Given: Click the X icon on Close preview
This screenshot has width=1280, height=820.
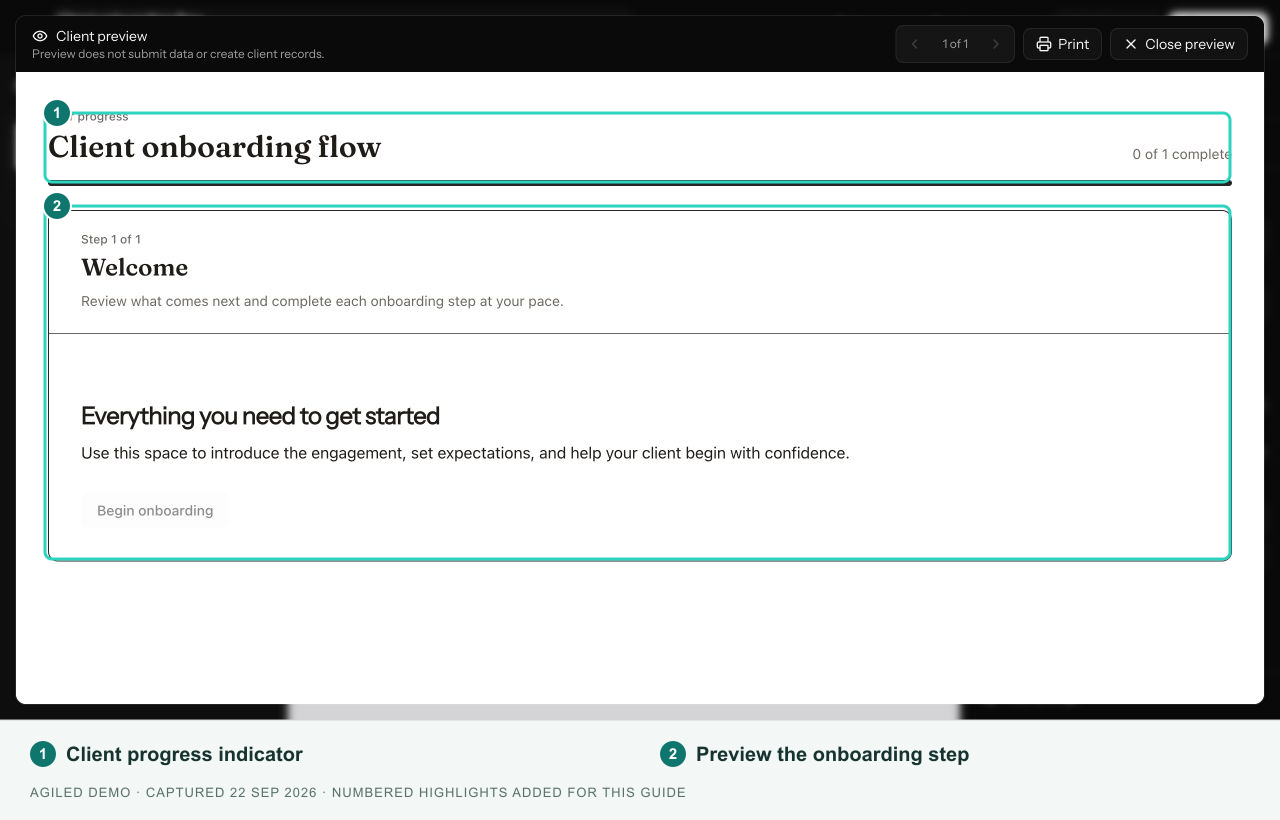Looking at the screenshot, I should [x=1131, y=44].
